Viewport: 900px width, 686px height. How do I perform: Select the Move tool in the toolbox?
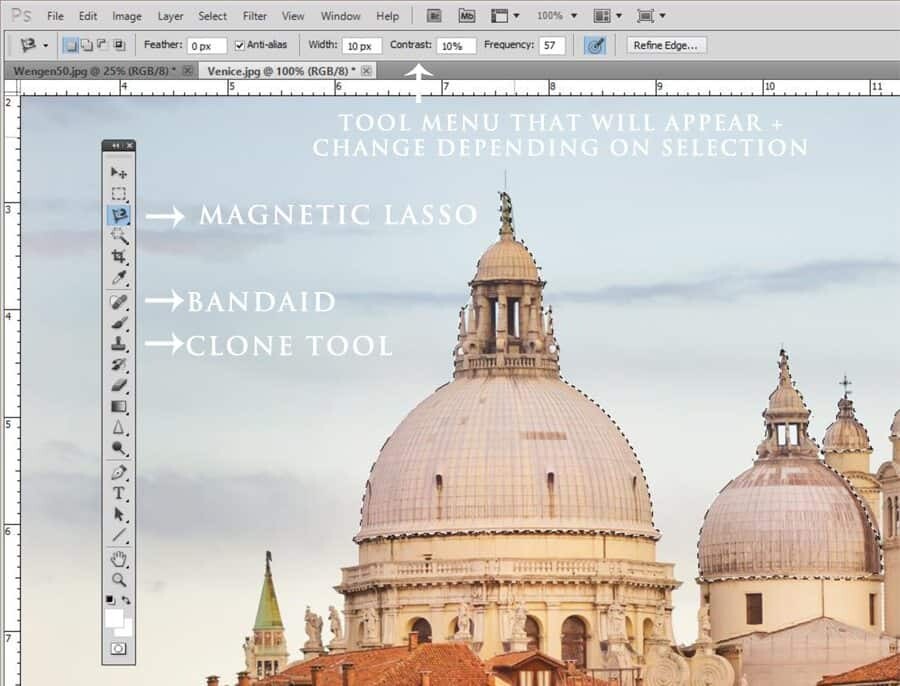pyautogui.click(x=119, y=173)
